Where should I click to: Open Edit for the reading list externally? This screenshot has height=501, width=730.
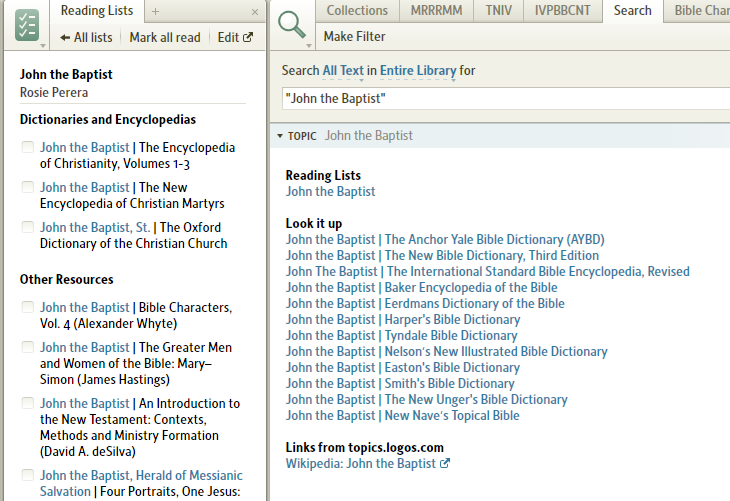[235, 37]
